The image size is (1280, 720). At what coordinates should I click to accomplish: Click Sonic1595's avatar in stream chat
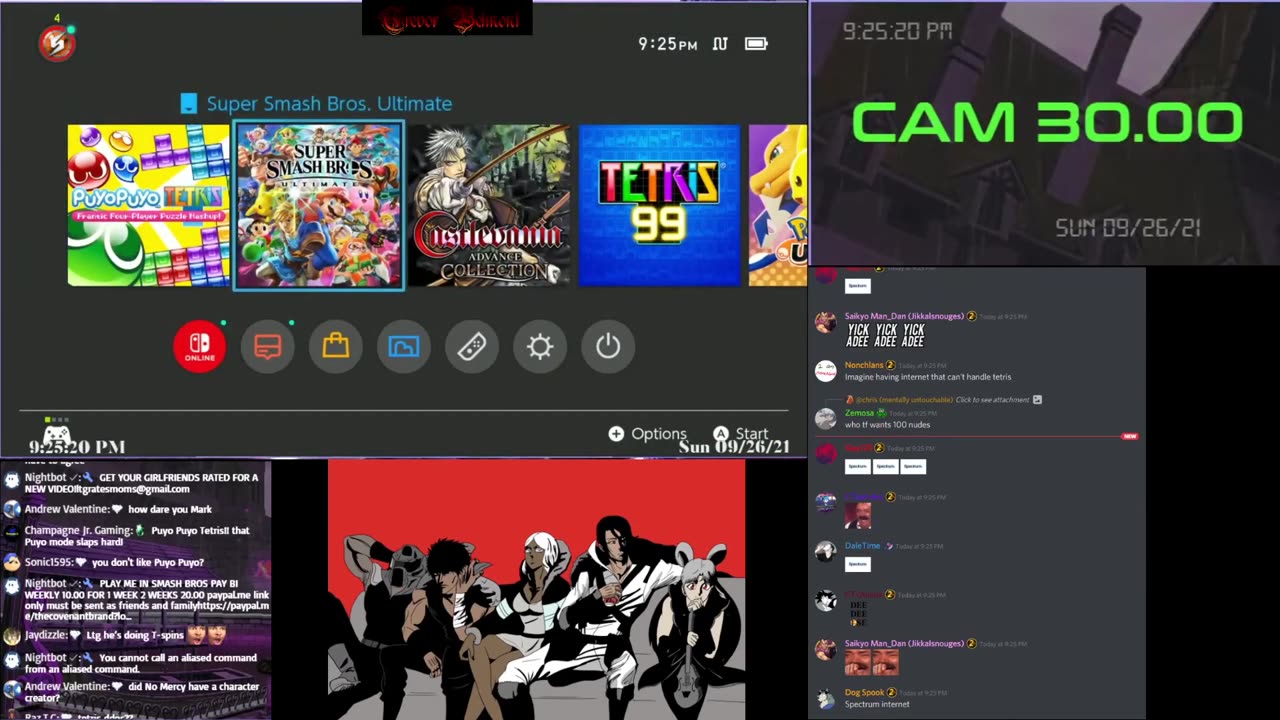pos(11,562)
